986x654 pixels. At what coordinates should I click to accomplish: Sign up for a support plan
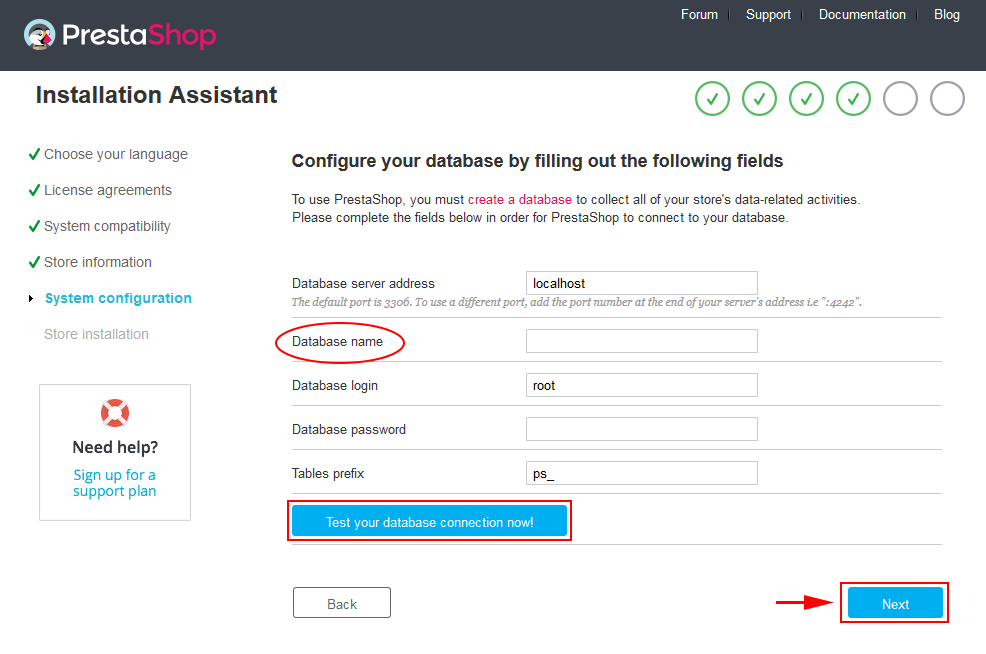[x=114, y=483]
